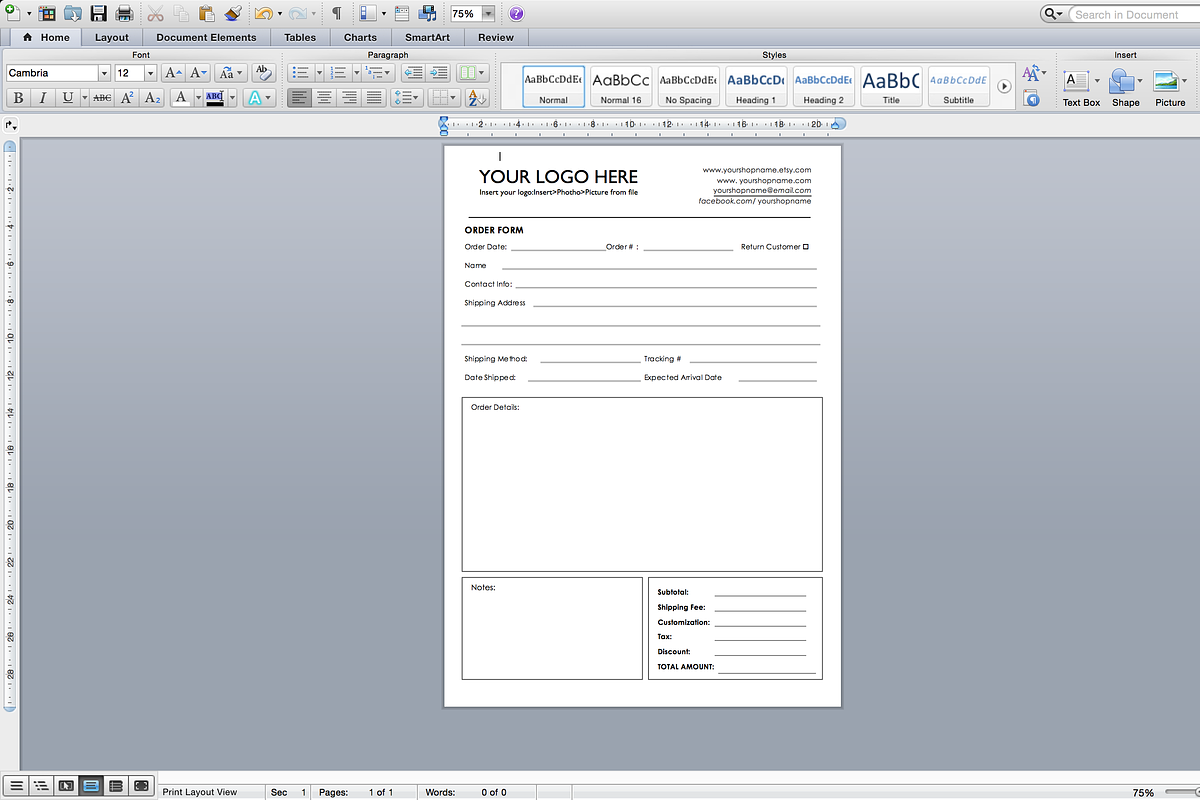Insert a Text Box

tap(1081, 87)
